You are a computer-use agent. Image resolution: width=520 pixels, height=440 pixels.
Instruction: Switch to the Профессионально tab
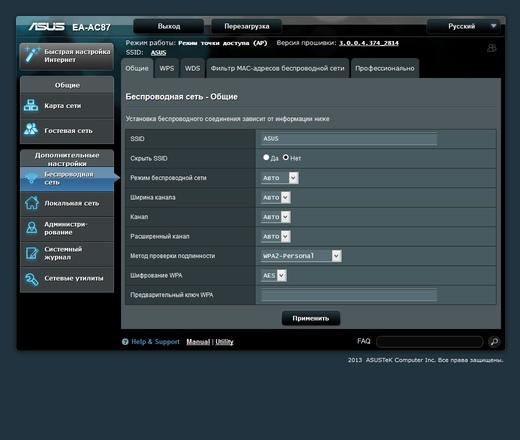(x=385, y=68)
